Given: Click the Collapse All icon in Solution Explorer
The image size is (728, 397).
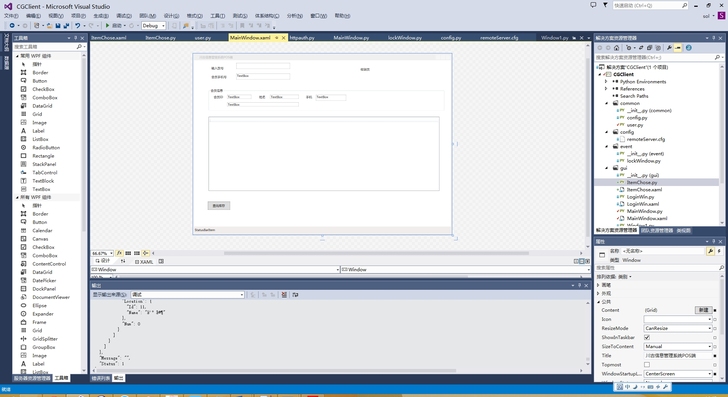Looking at the screenshot, I should pyautogui.click(x=650, y=48).
